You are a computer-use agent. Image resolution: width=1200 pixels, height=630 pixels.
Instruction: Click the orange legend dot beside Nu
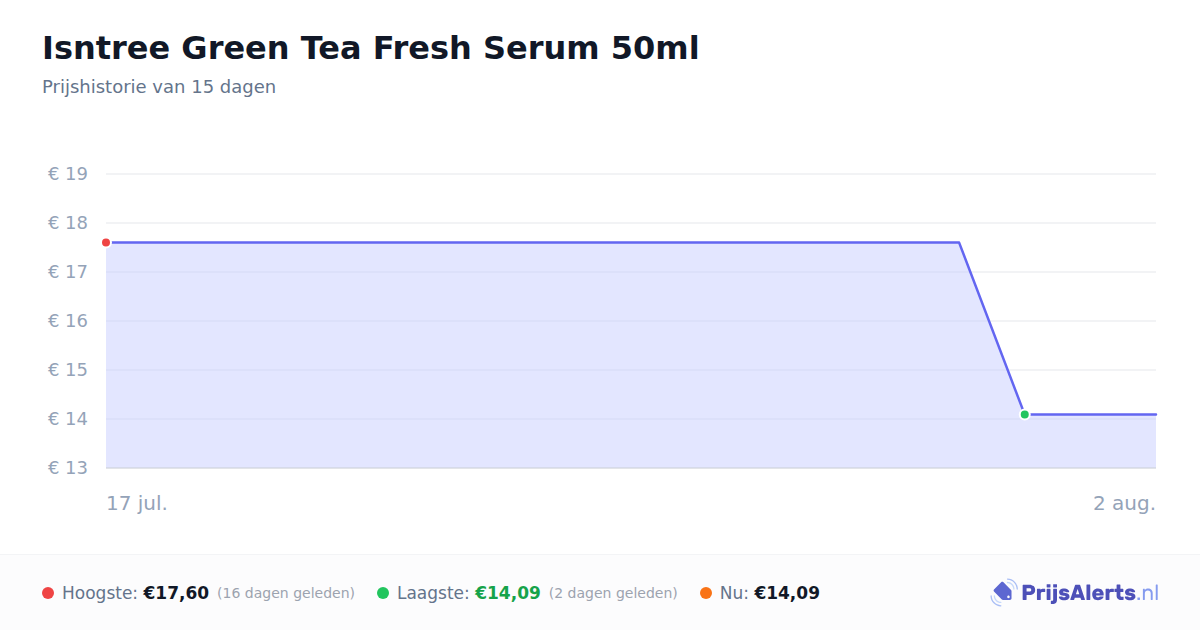click(x=706, y=593)
